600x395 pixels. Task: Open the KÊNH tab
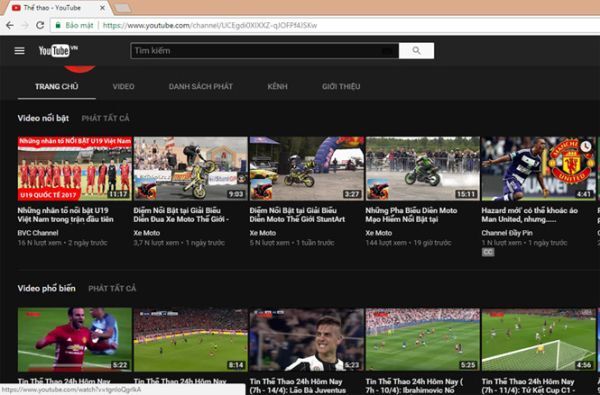277,87
